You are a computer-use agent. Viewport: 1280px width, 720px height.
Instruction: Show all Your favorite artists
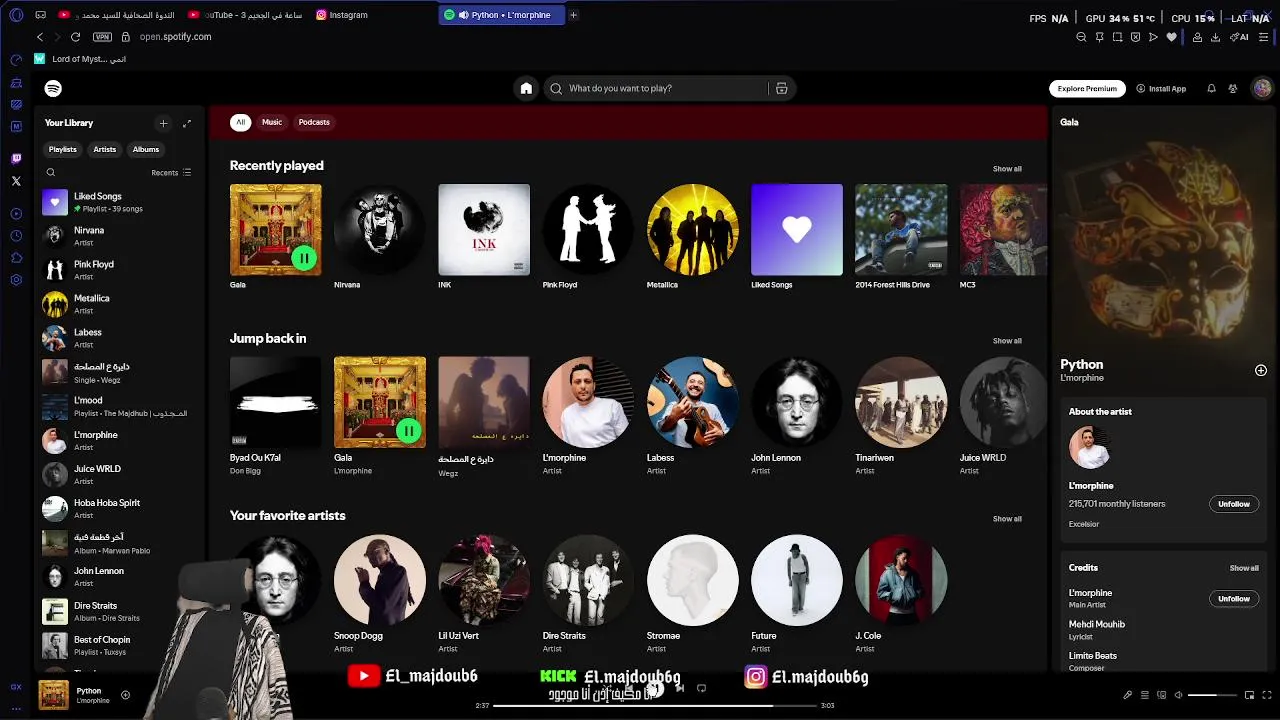(x=1007, y=519)
